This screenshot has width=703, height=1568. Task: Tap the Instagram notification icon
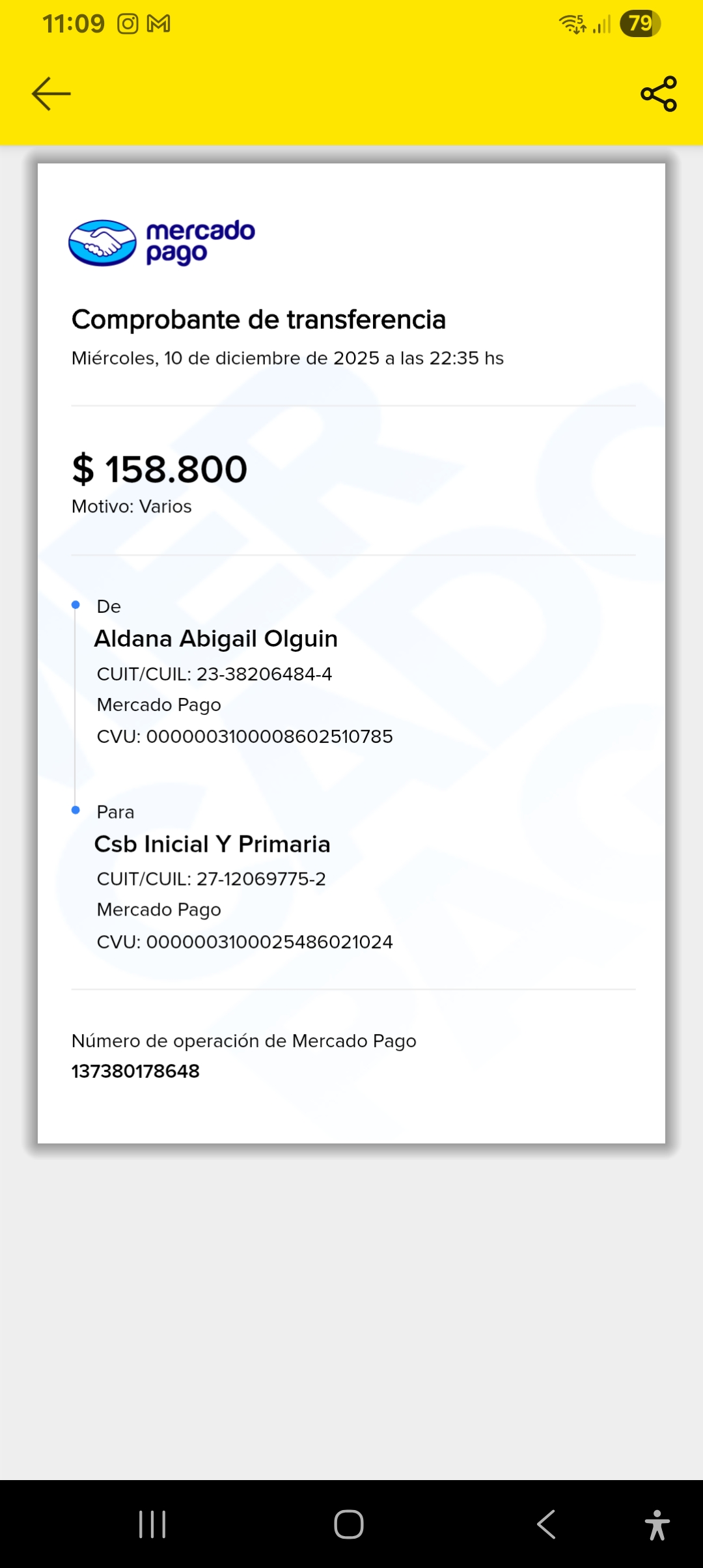(x=128, y=24)
